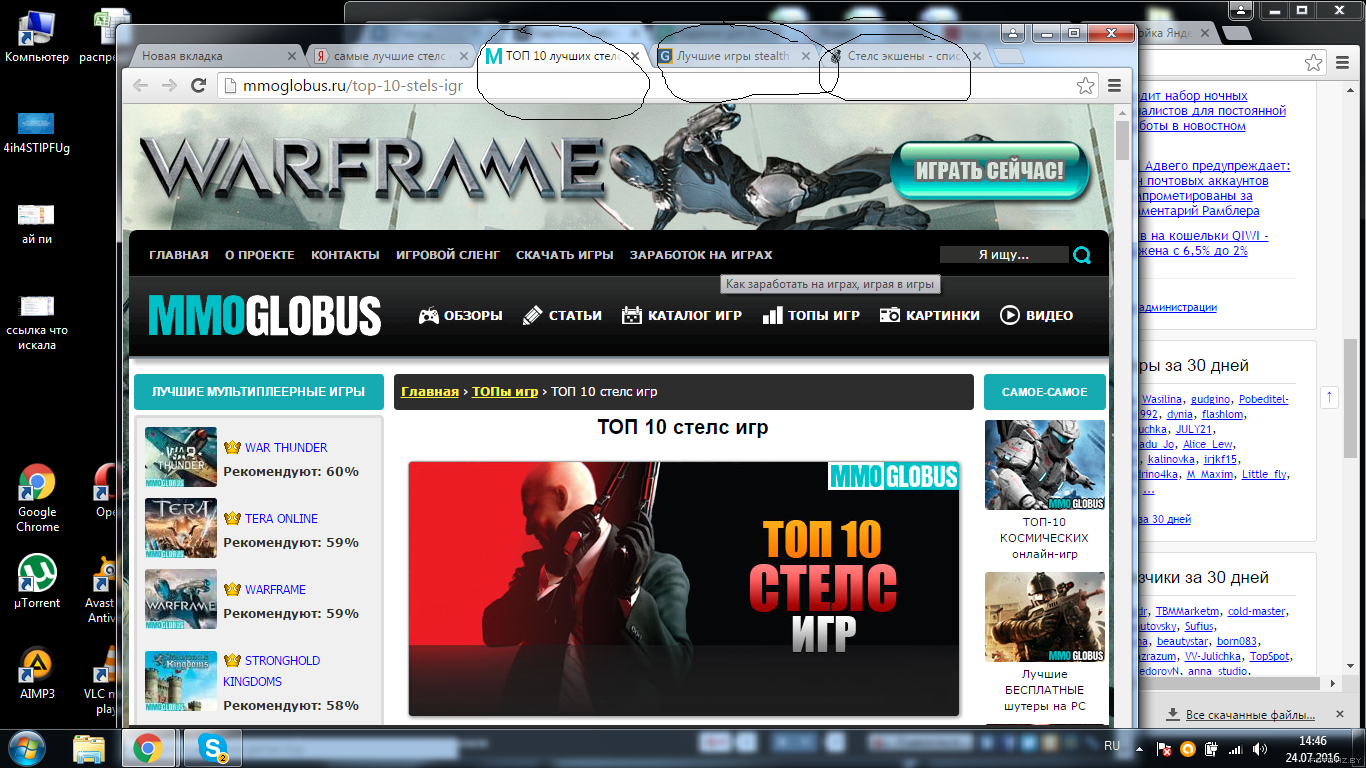Click the Chrome forward arrow

(x=169, y=86)
